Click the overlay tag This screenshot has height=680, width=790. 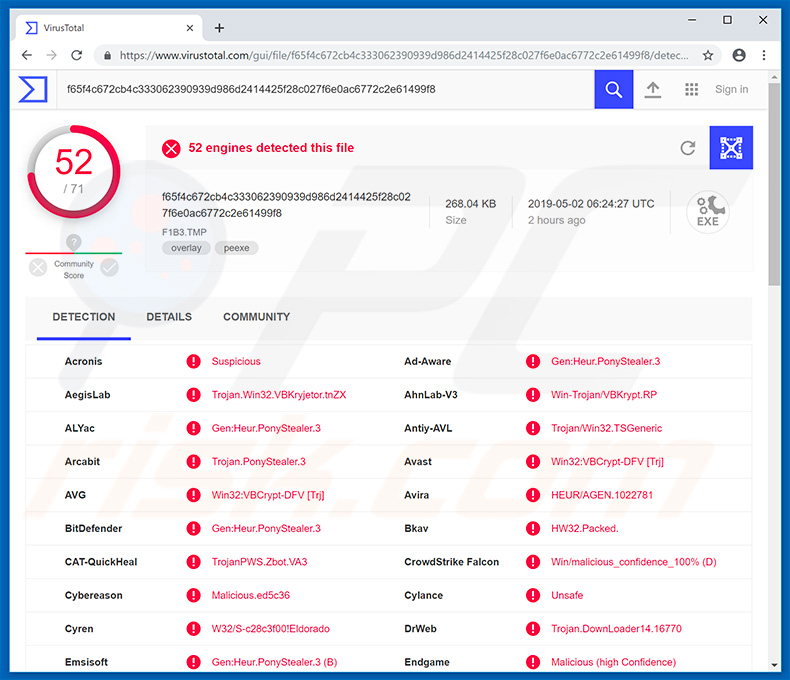(186, 248)
